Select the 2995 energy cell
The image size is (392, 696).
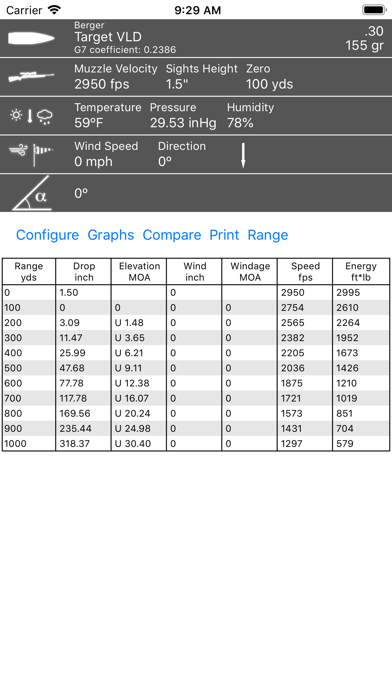coord(361,293)
